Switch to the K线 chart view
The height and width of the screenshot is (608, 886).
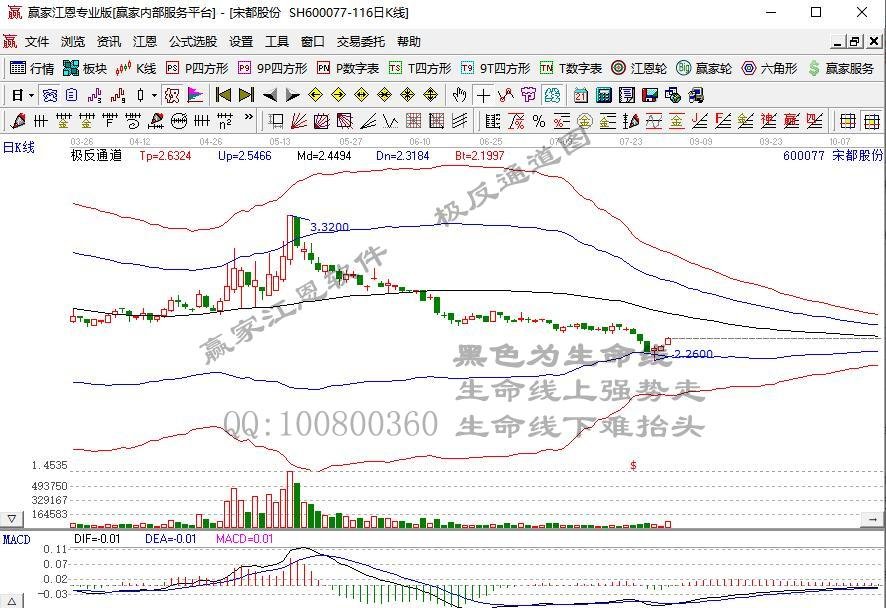(x=136, y=68)
